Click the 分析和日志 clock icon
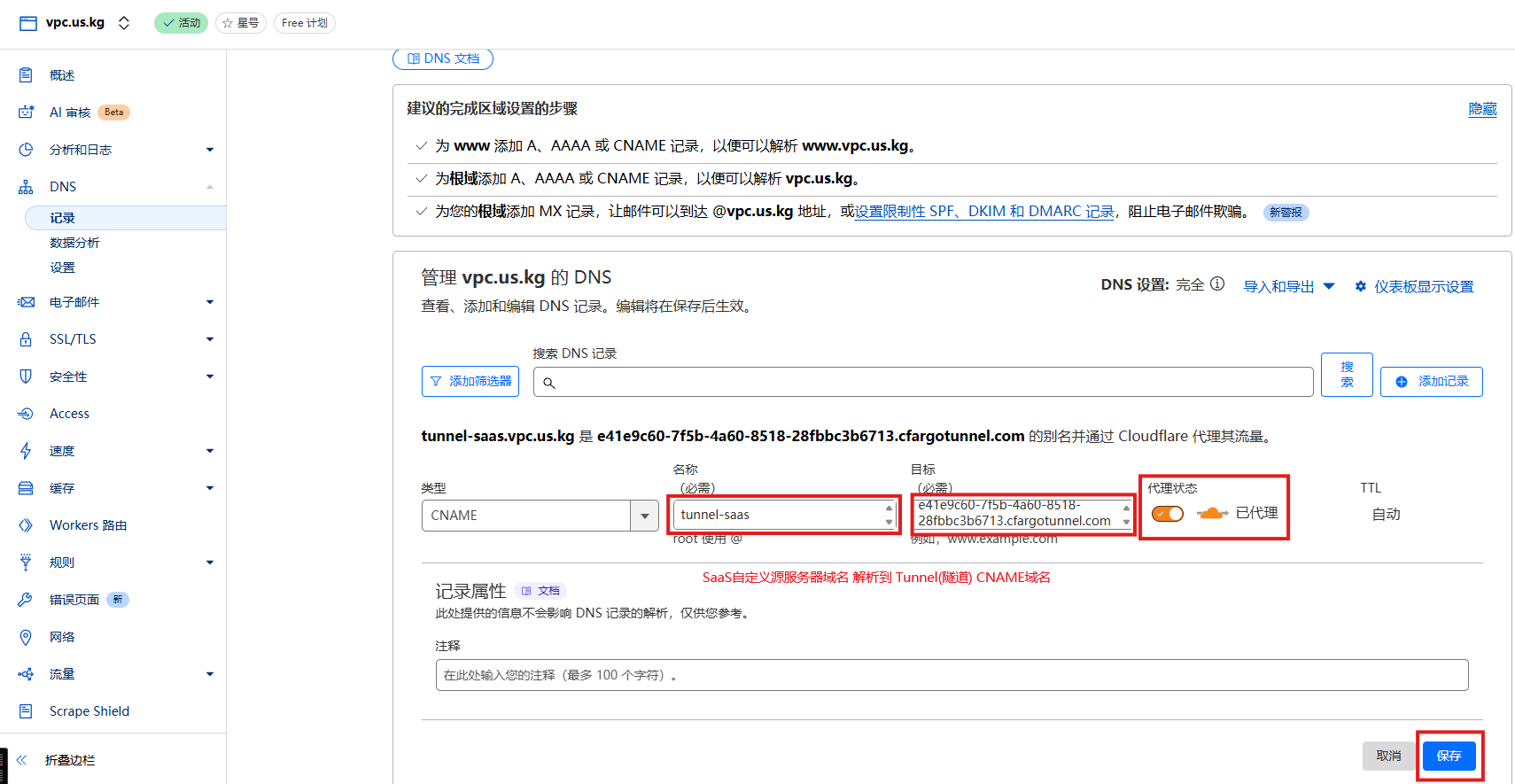1515x784 pixels. pos(26,150)
